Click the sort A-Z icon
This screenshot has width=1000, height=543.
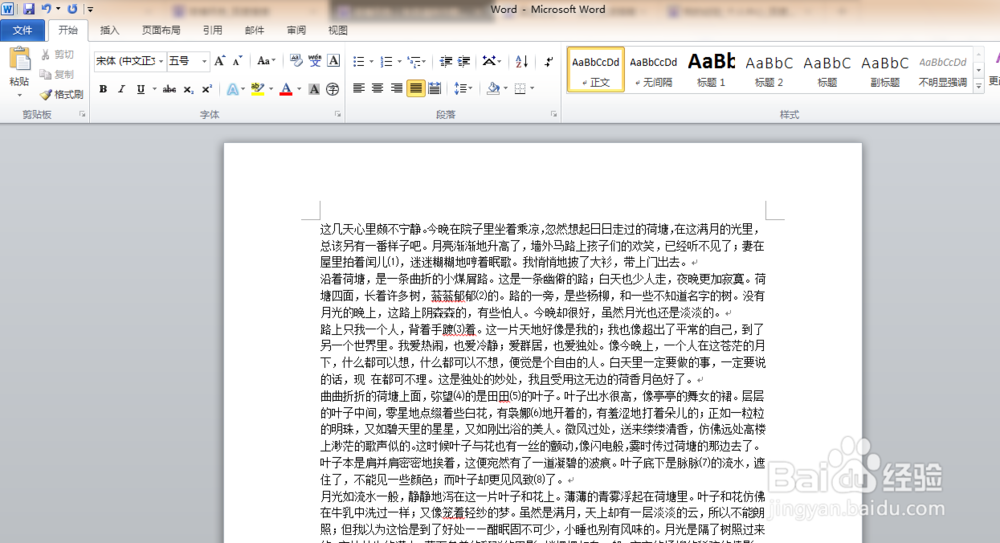[522, 61]
